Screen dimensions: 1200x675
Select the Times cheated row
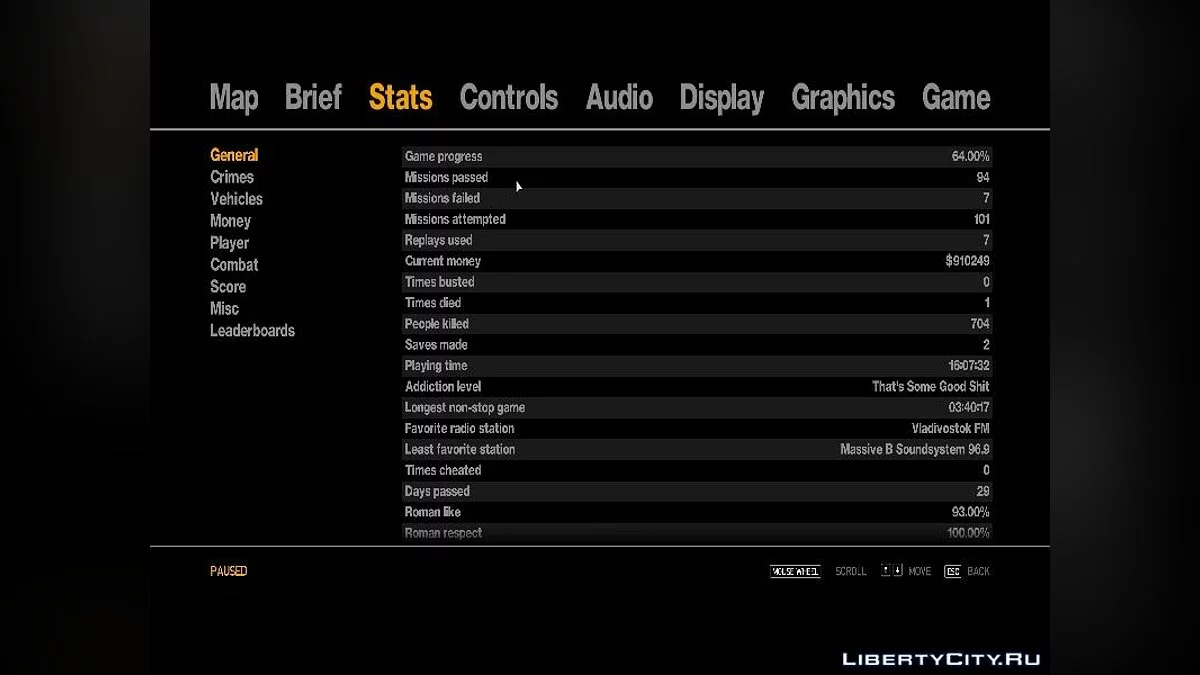697,471
